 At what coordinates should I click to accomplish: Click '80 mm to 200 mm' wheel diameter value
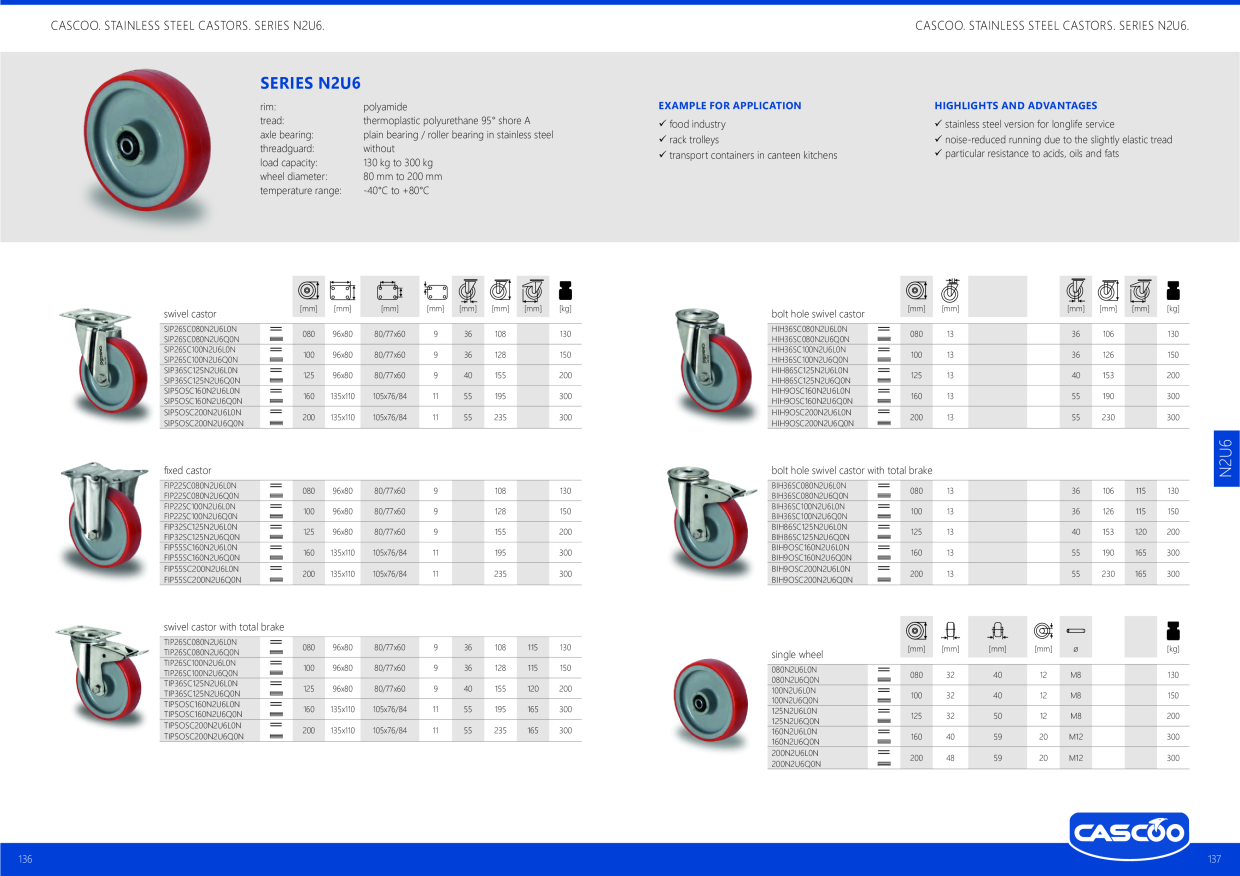[403, 176]
